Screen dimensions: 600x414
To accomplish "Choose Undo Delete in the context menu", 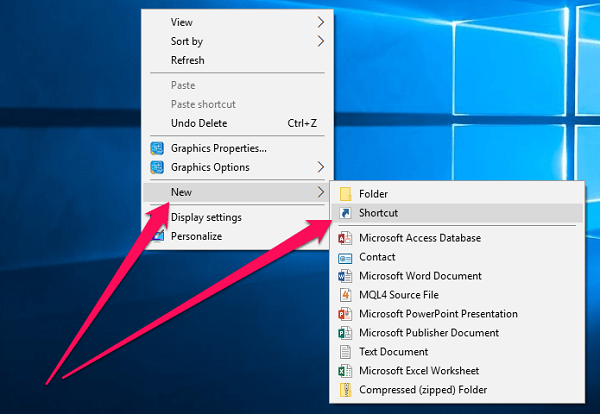I will click(x=199, y=123).
